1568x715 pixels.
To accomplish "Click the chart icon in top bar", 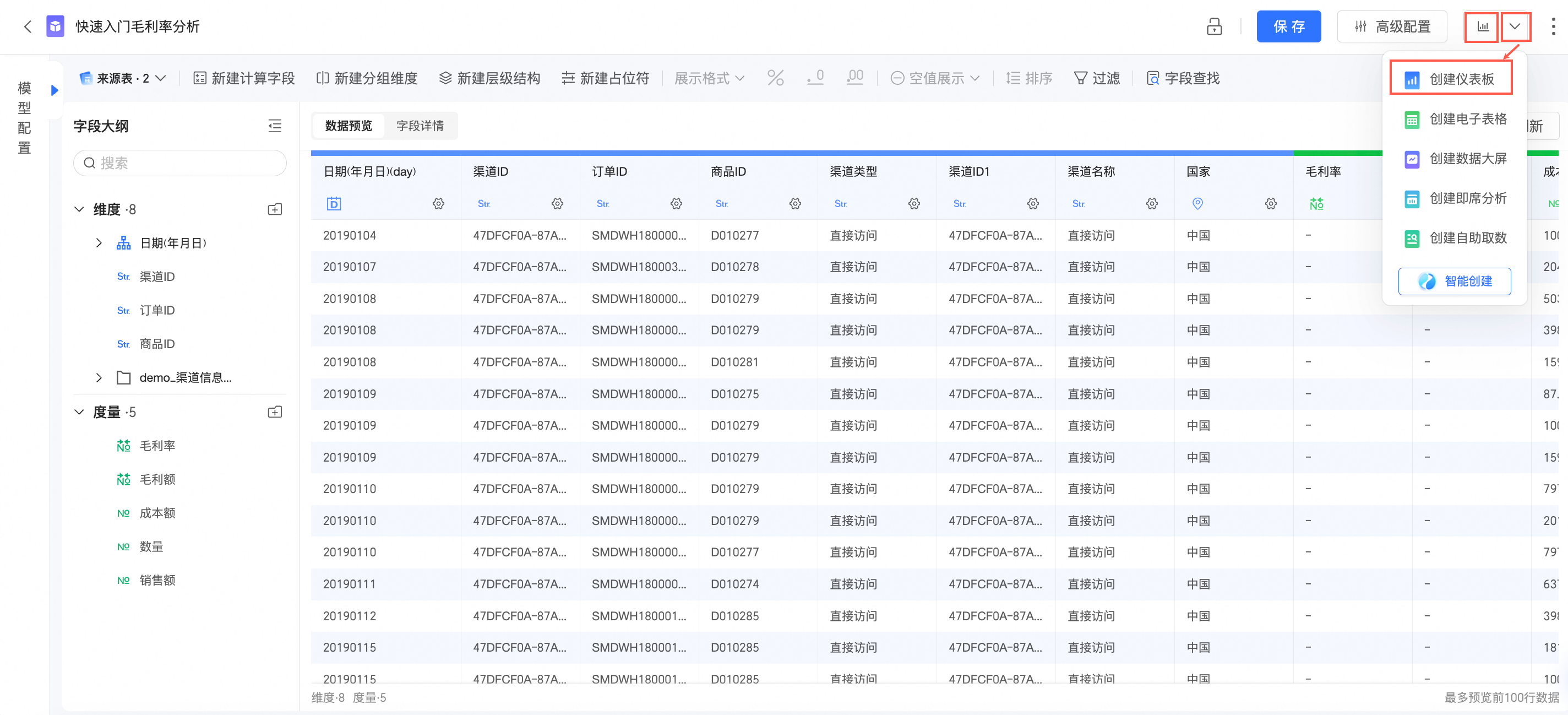I will (1482, 26).
